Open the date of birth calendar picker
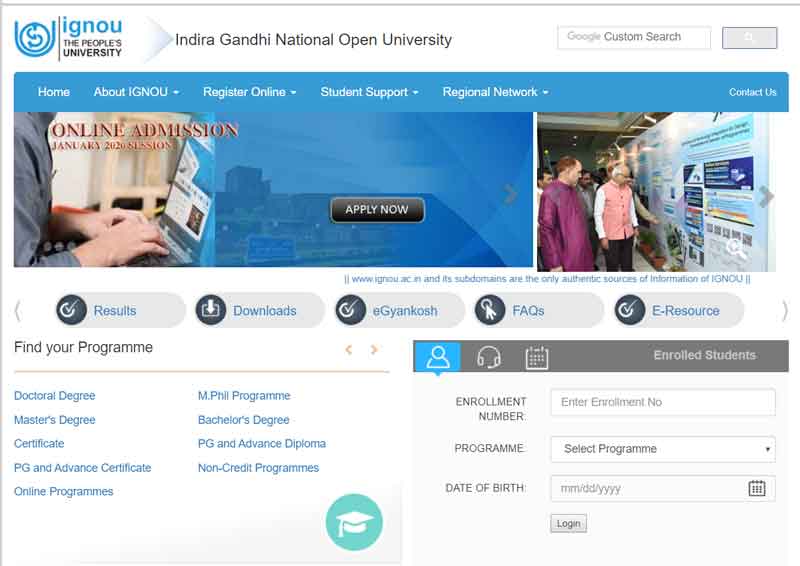This screenshot has height=566, width=800. (757, 488)
